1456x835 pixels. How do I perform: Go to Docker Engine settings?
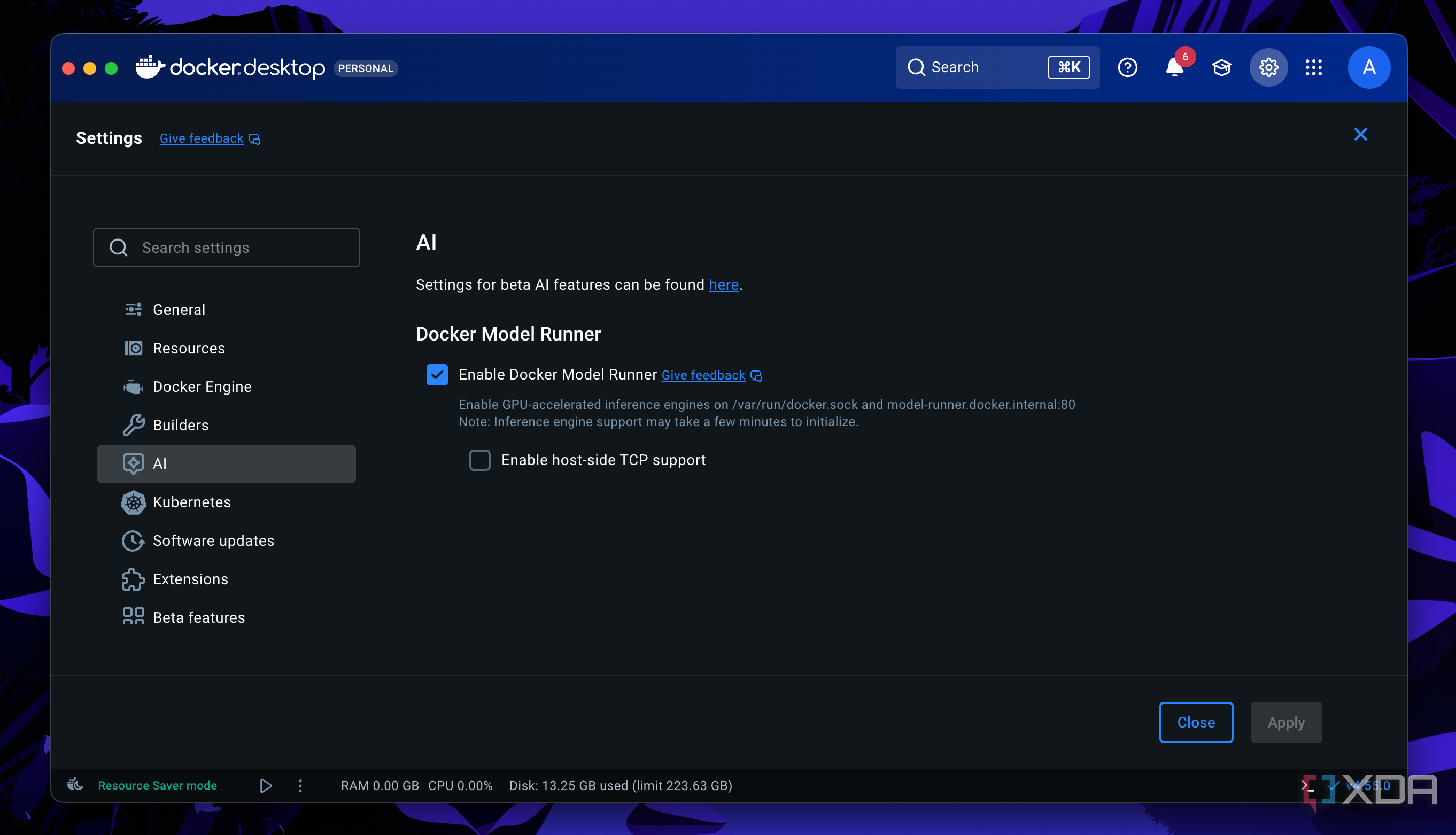coord(227,387)
